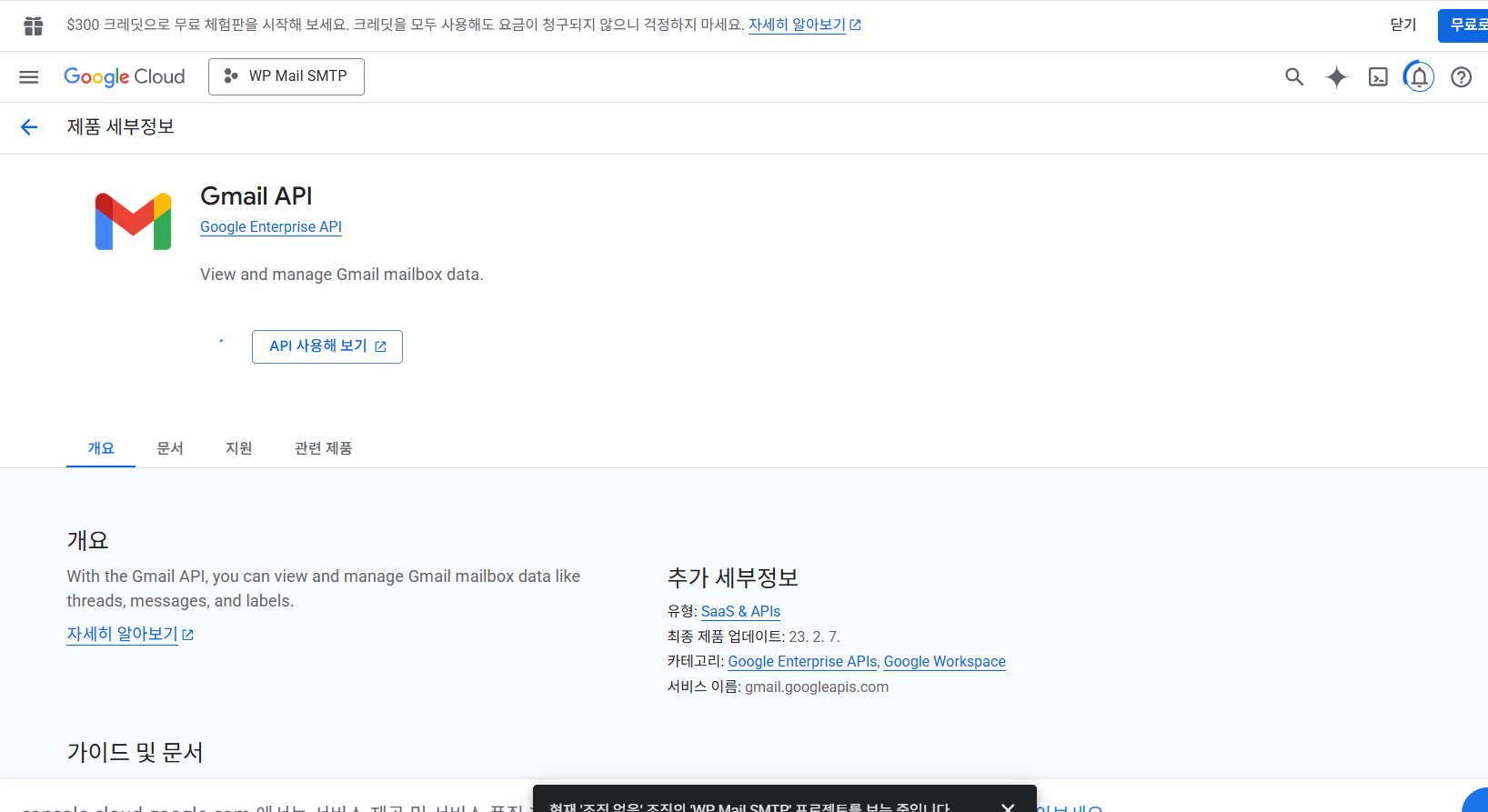Screen dimensions: 1488x812
Task: Click the gmail.googleapis.com service name
Action: (x=817, y=687)
